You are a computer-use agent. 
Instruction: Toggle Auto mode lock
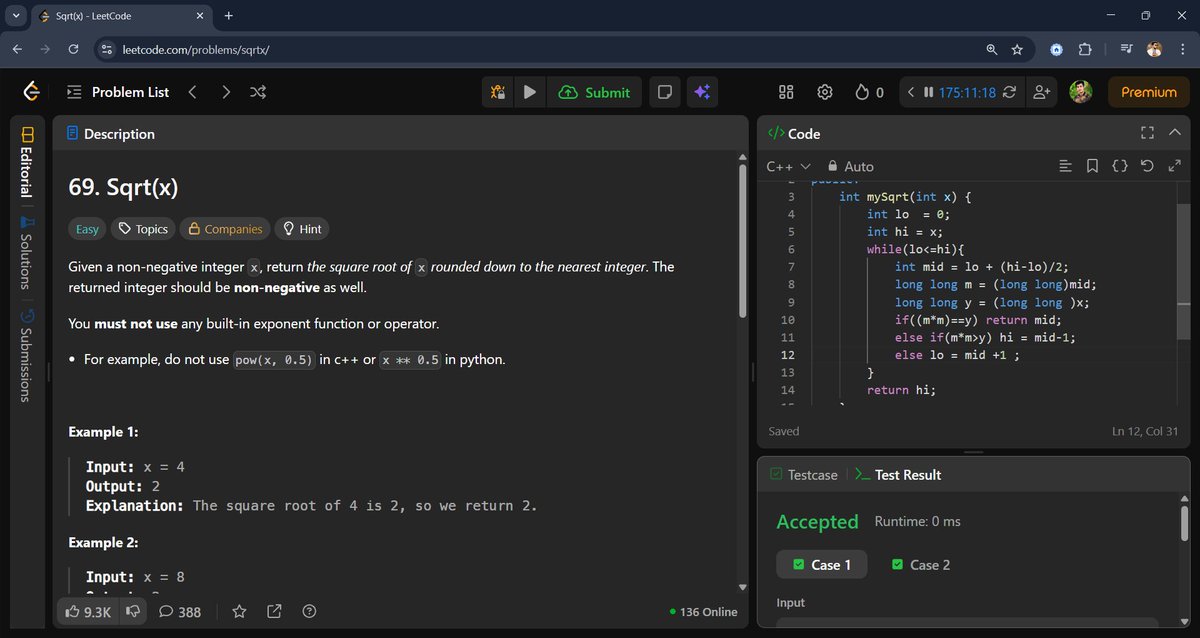tap(850, 166)
